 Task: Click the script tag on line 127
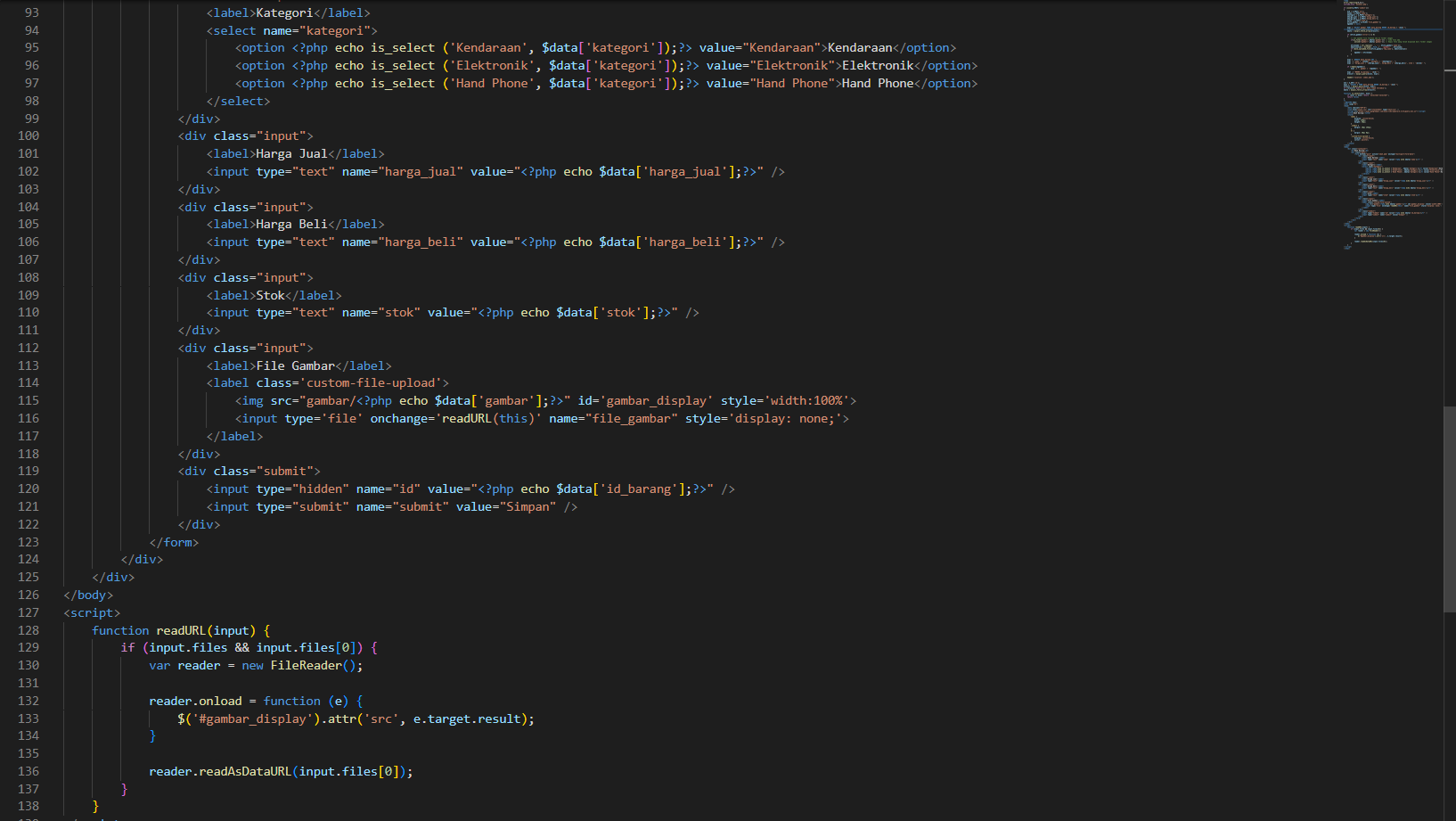[92, 612]
